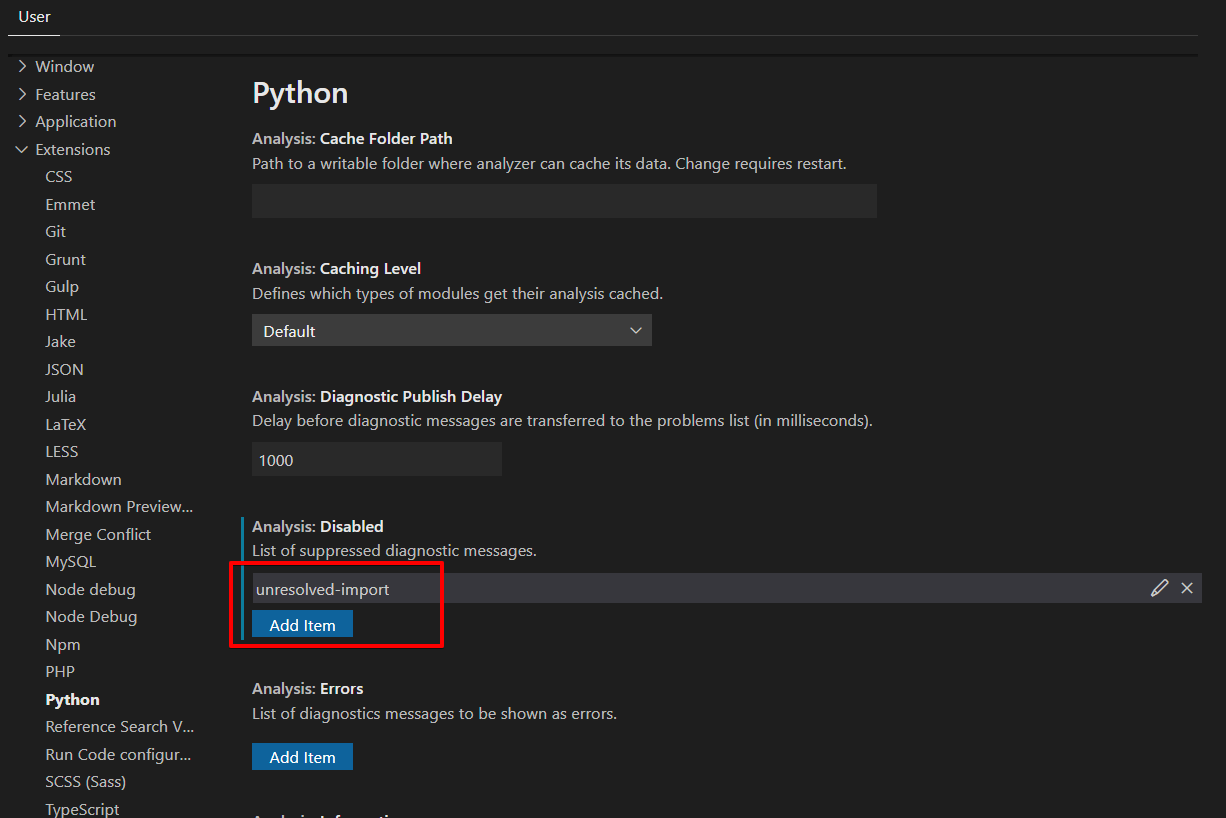Open Gulp extension settings

click(62, 287)
